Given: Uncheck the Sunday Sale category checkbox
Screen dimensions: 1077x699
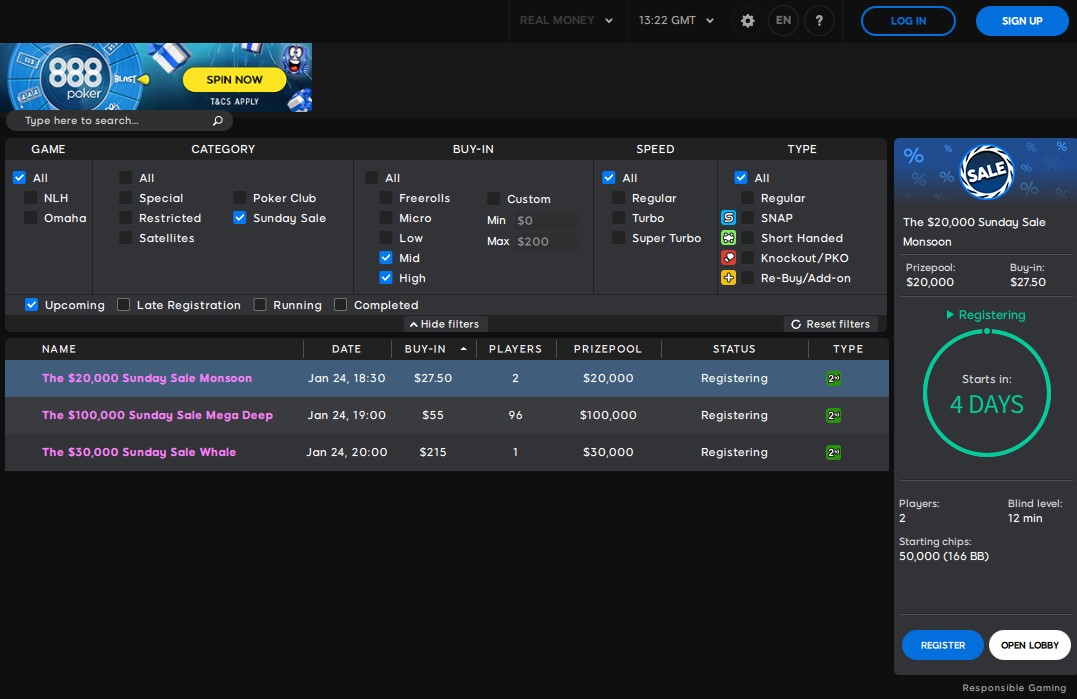Looking at the screenshot, I should point(240,218).
